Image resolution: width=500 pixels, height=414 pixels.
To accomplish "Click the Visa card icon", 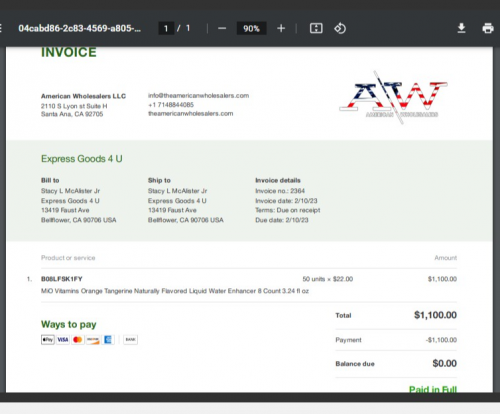I will [x=63, y=340].
